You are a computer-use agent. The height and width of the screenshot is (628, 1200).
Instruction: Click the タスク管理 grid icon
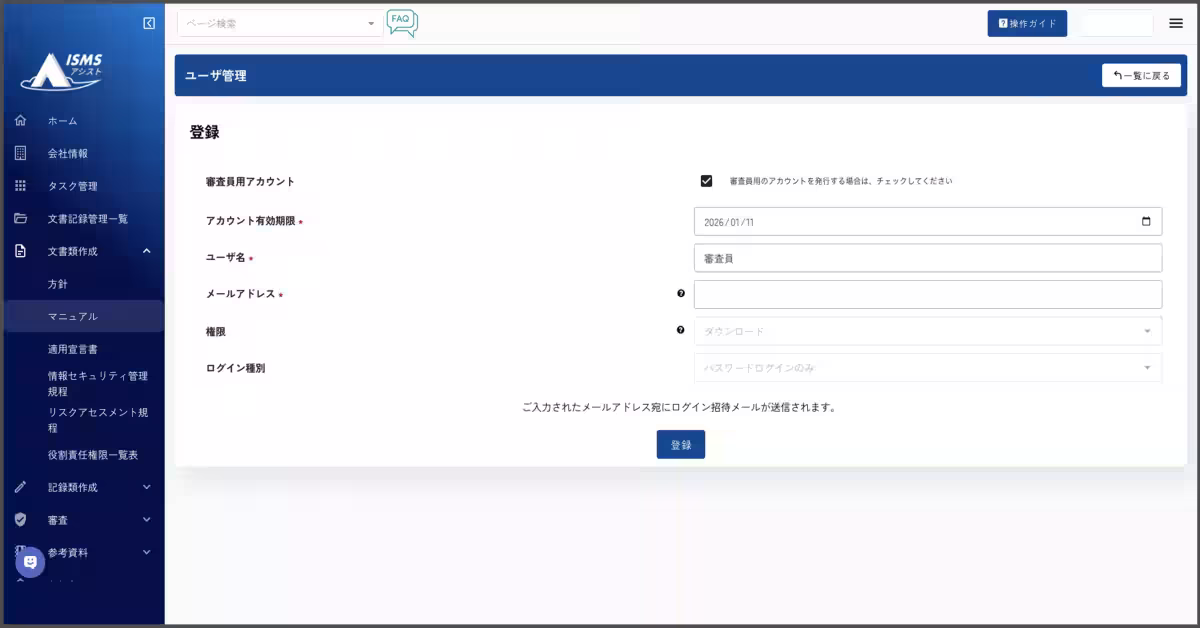click(20, 186)
